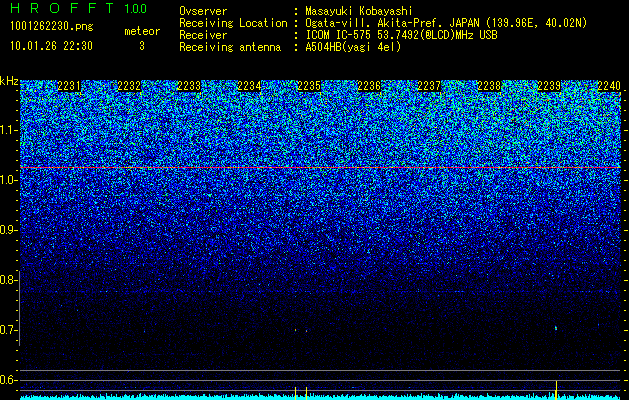Image resolution: width=629 pixels, height=400 pixels.
Task: Click the Ogata-vill. Akita-Pref. JAPAN location text
Action: (x=446, y=23)
